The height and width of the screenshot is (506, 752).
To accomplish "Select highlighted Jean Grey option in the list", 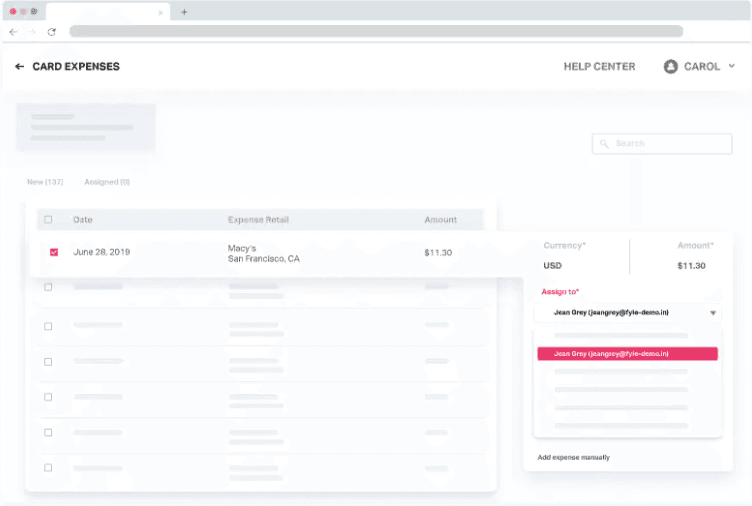I will (x=627, y=353).
